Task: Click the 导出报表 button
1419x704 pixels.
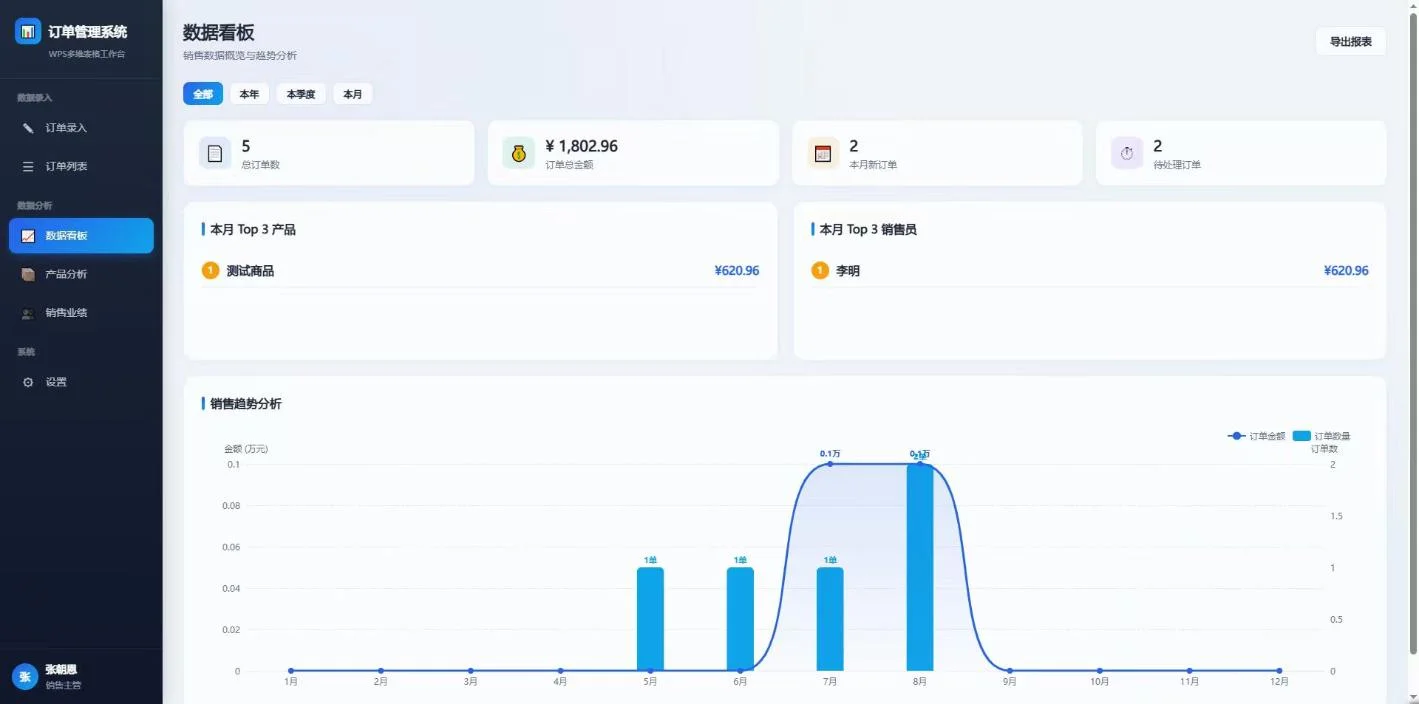Action: pyautogui.click(x=1350, y=41)
